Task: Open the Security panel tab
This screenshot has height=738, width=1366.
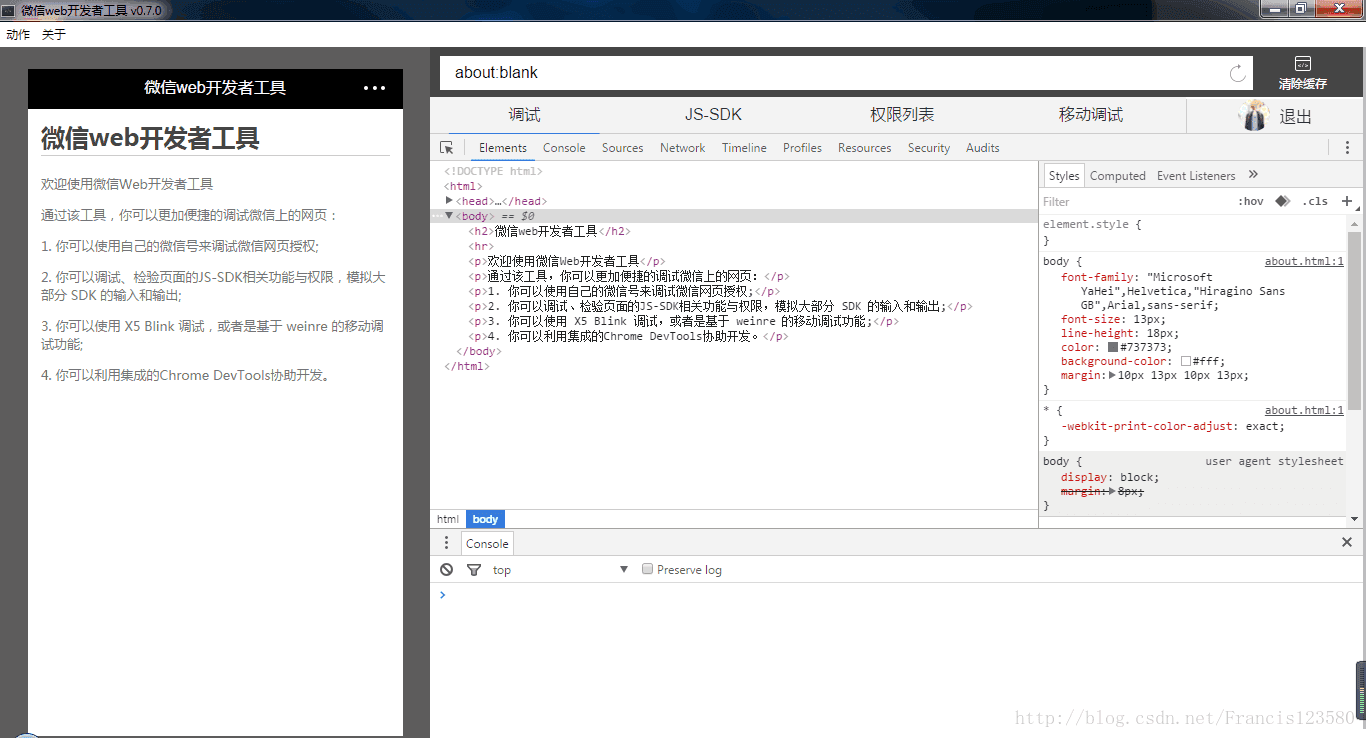Action: 929,148
